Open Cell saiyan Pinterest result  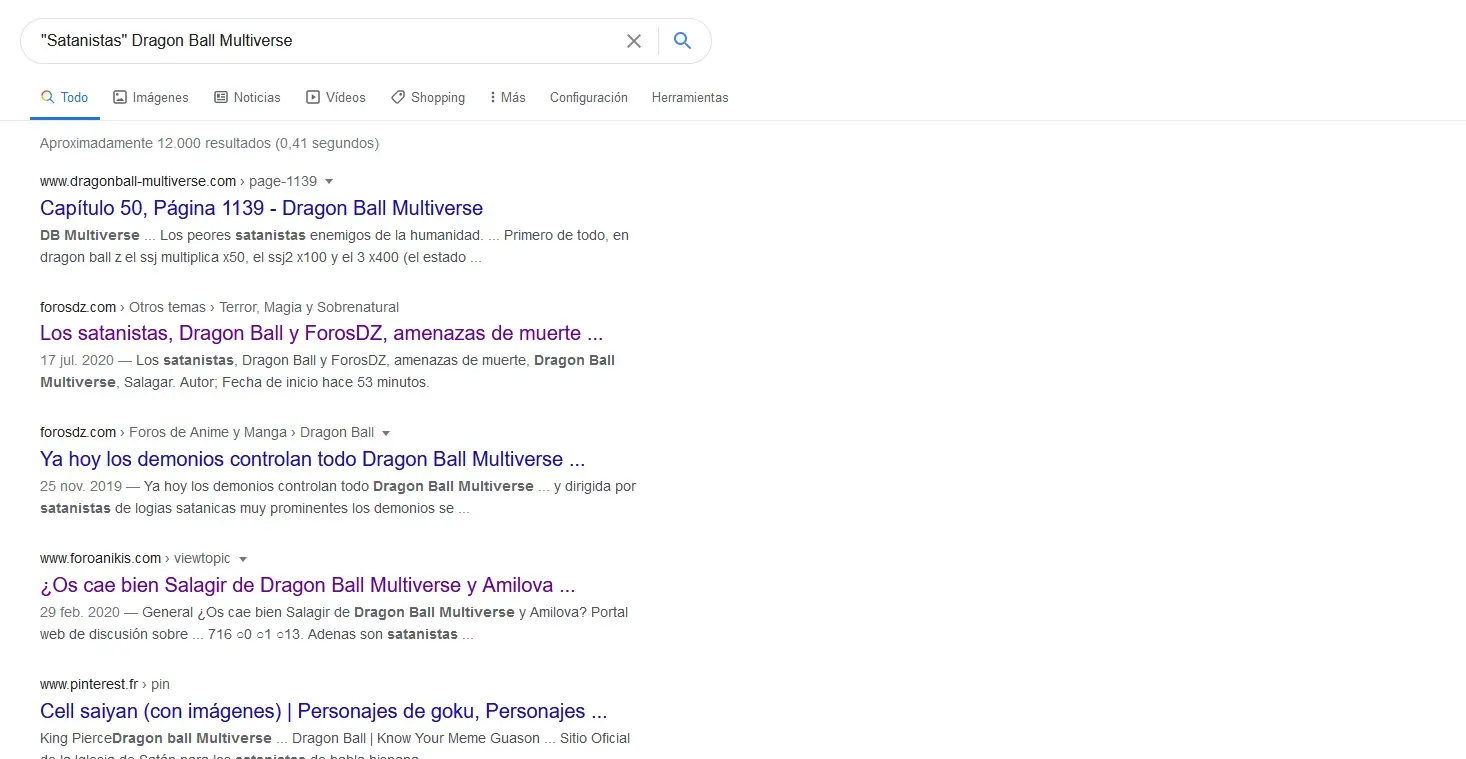pos(323,711)
